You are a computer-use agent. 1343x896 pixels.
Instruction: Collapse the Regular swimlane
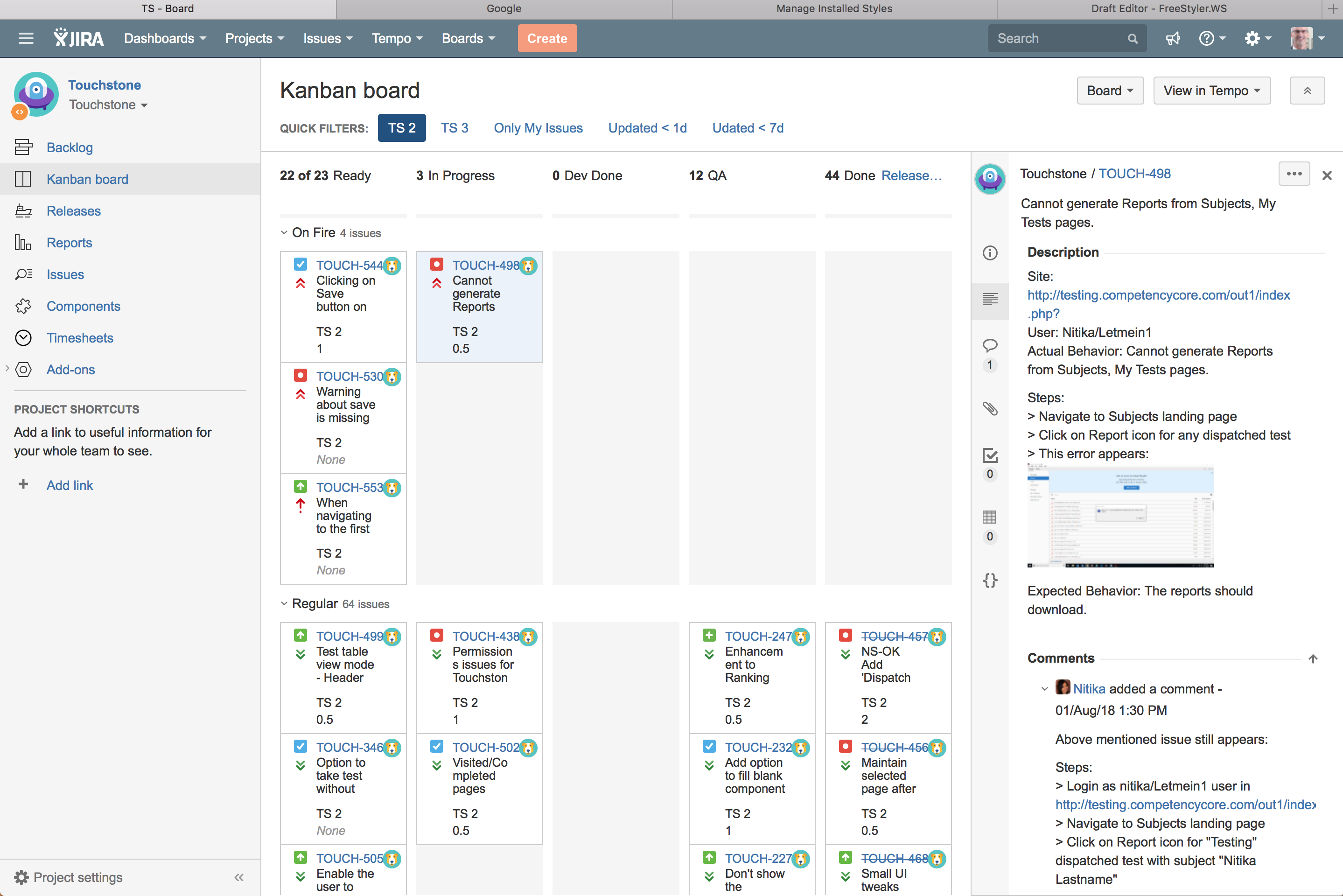coord(284,603)
